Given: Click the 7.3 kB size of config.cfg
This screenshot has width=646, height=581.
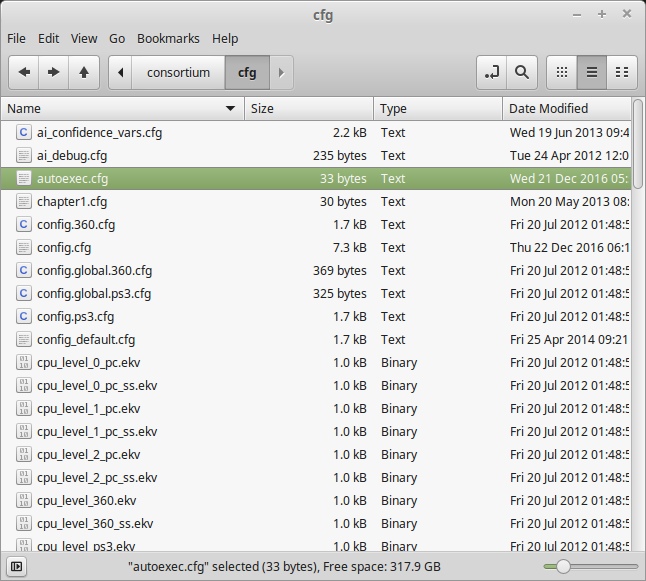Looking at the screenshot, I should [350, 248].
